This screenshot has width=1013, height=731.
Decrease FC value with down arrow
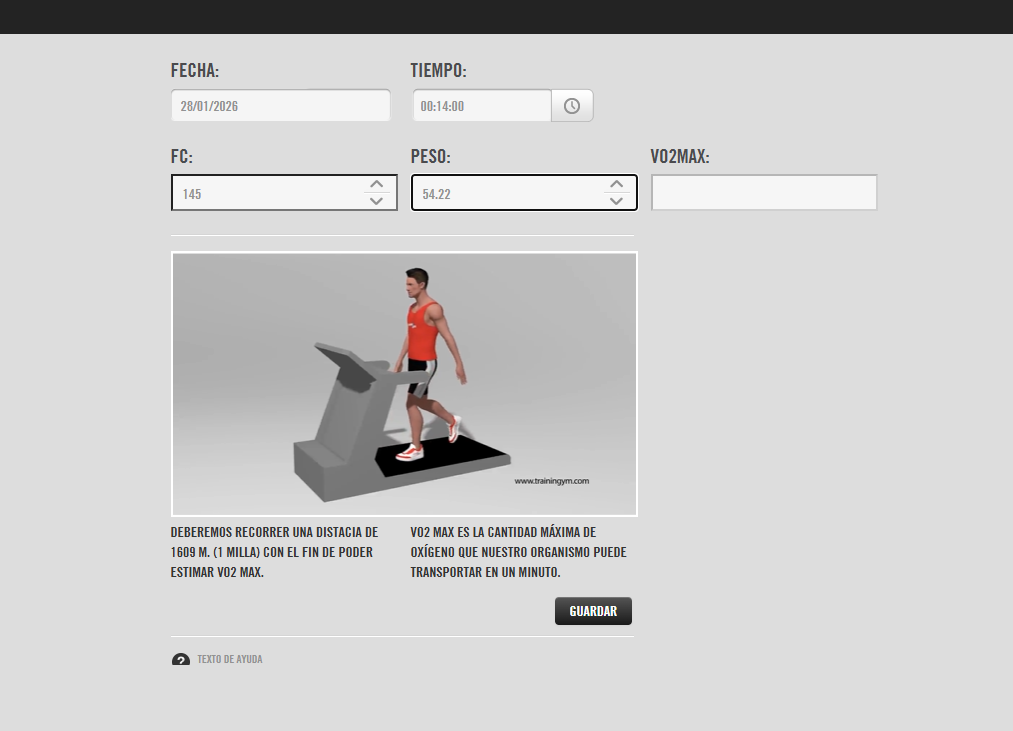(x=376, y=201)
